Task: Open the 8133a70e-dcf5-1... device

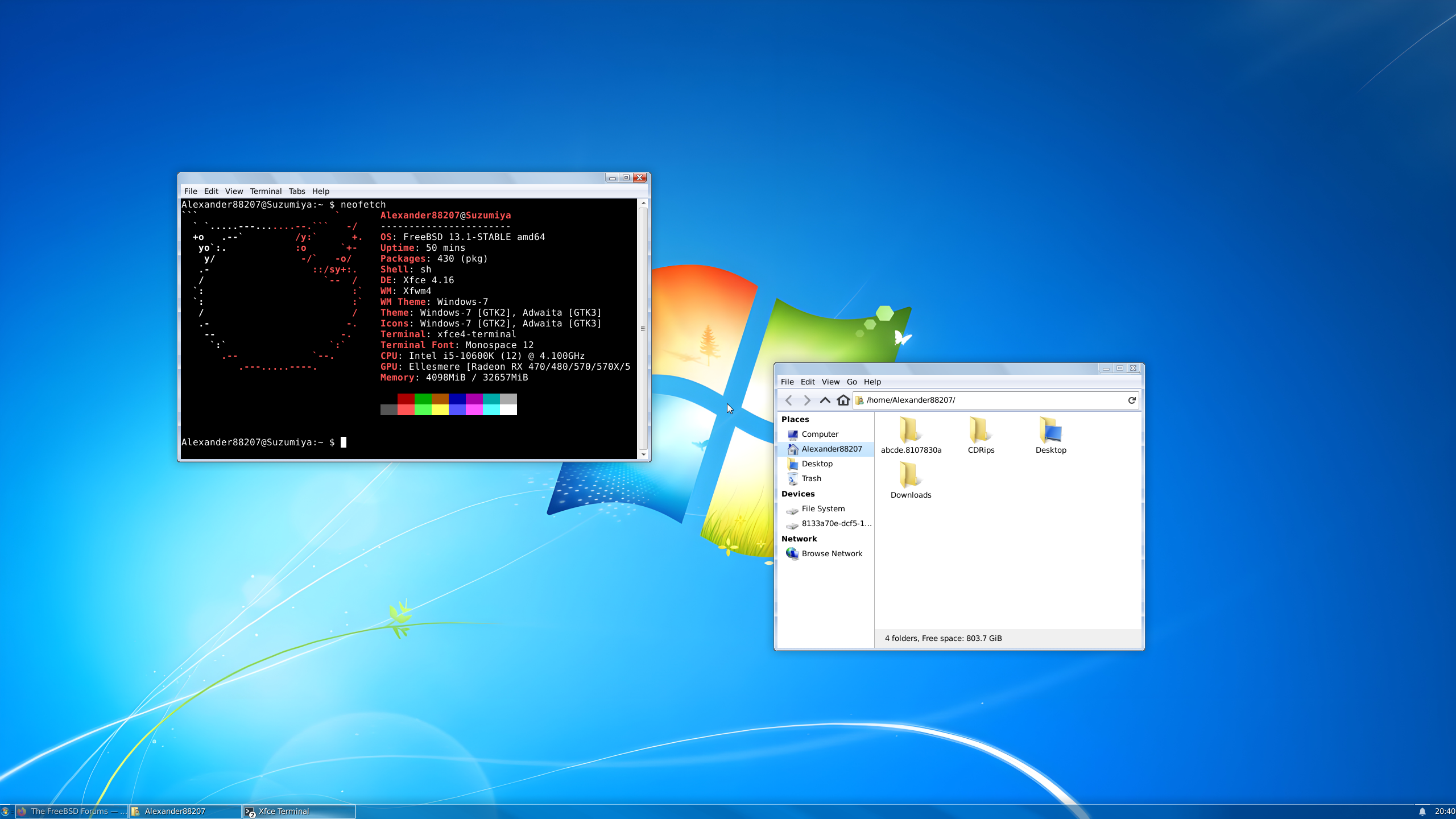Action: (x=825, y=524)
